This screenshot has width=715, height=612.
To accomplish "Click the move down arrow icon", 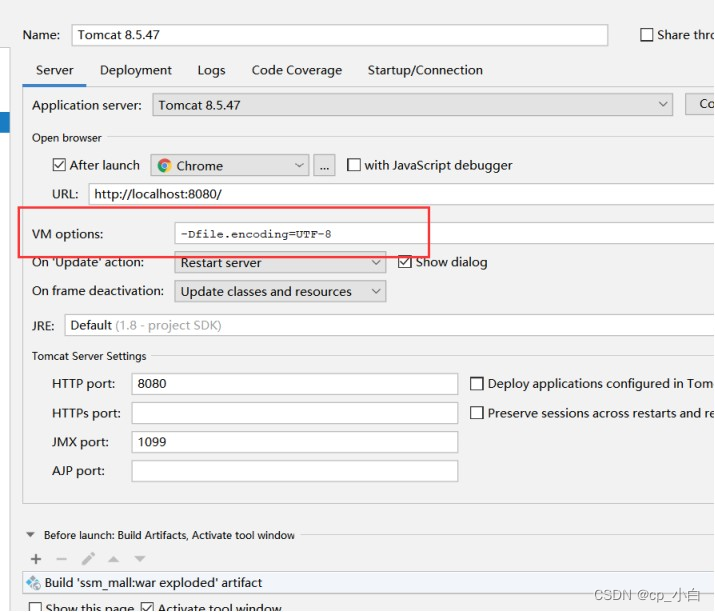I will [x=140, y=559].
